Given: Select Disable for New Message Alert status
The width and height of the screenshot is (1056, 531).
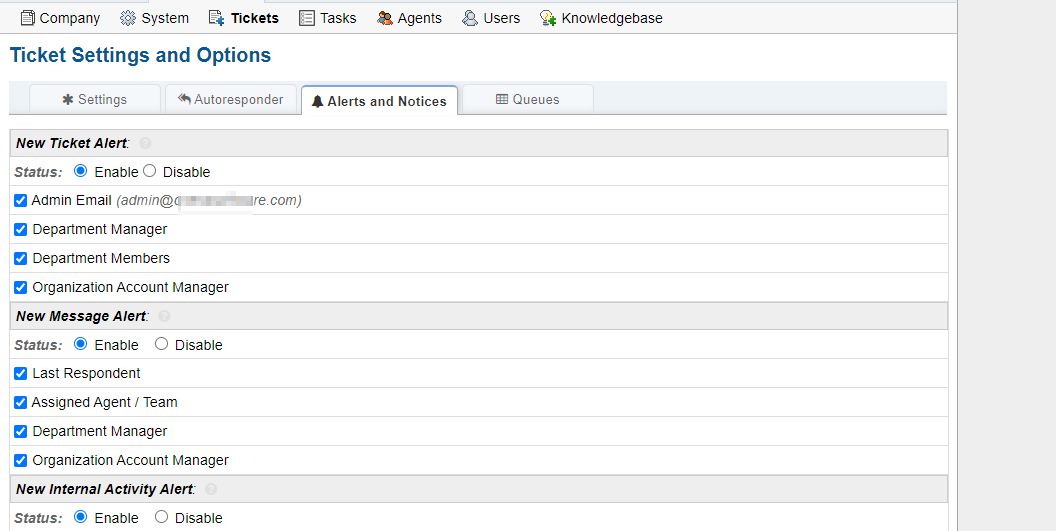Looking at the screenshot, I should (162, 344).
